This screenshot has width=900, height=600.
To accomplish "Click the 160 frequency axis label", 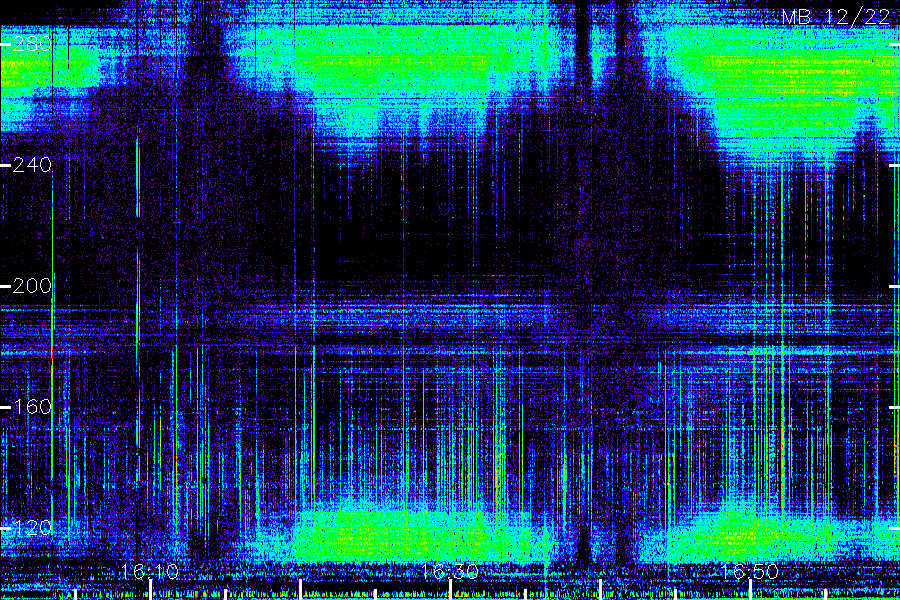I will (x=32, y=407).
